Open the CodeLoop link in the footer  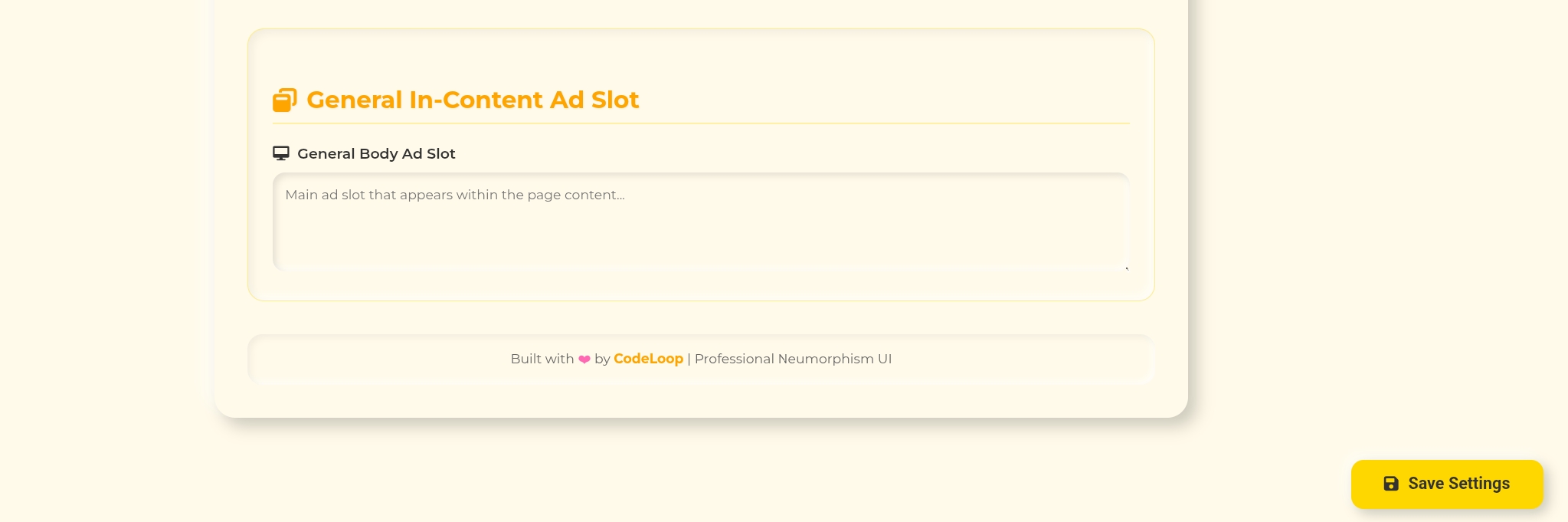pyautogui.click(x=648, y=359)
